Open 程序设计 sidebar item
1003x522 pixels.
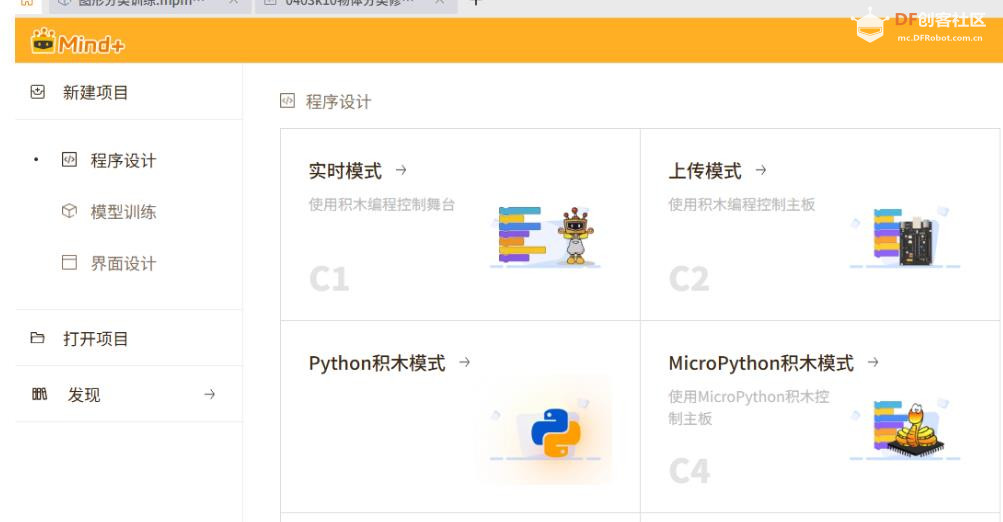(123, 161)
